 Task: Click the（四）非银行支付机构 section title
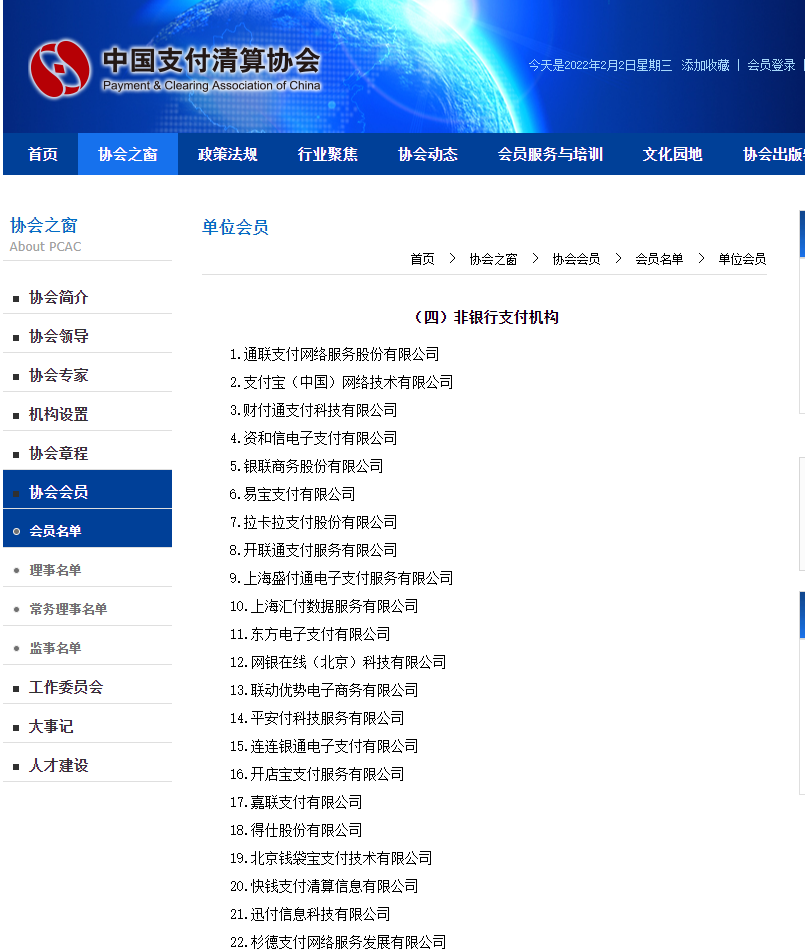pyautogui.click(x=485, y=317)
